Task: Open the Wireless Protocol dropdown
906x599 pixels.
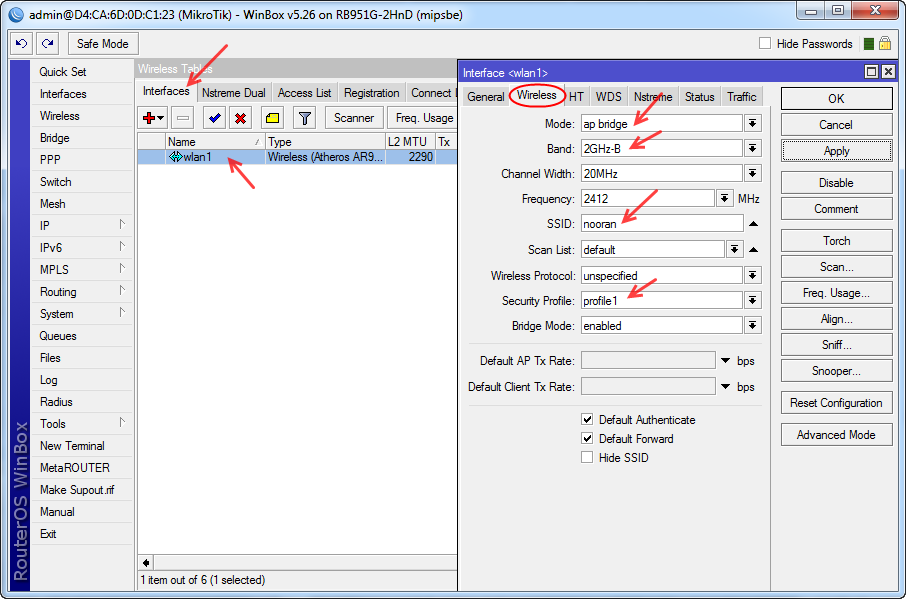Action: 752,275
